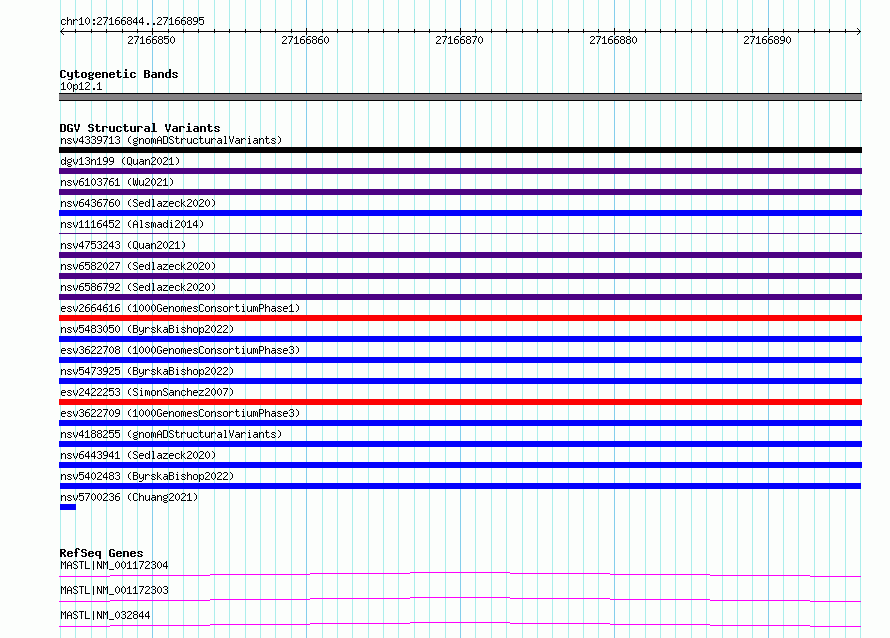Open variant nsv6586792 (Sedlazeck2020) label

138,287
